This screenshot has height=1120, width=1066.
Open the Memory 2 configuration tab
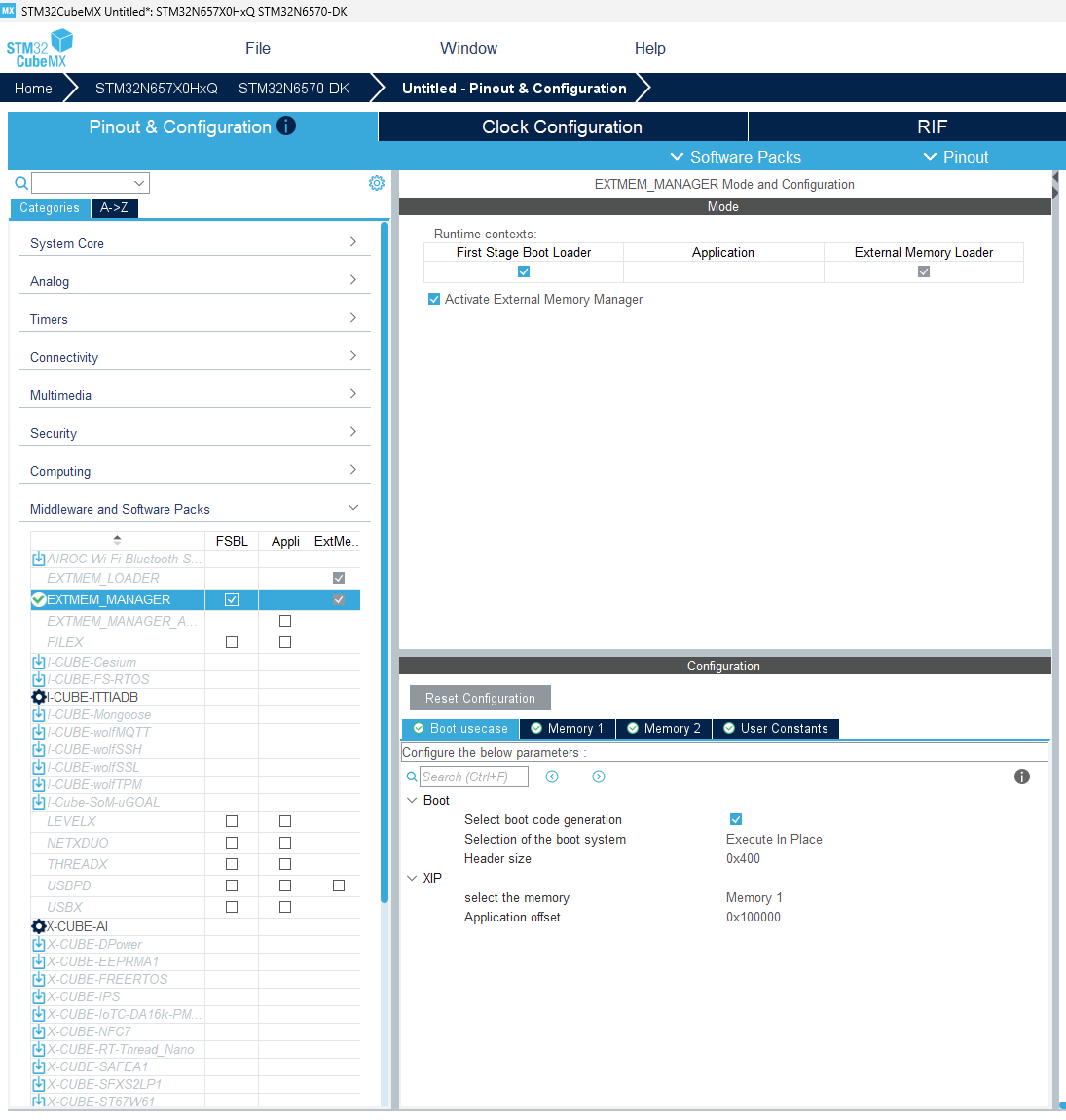[665, 728]
